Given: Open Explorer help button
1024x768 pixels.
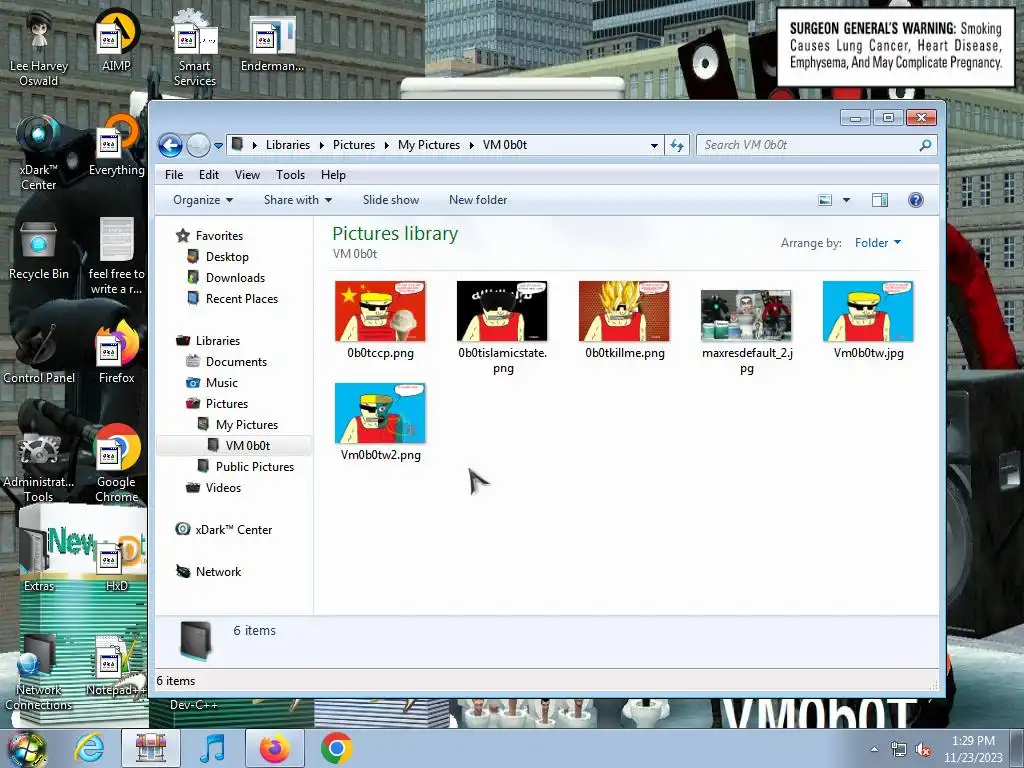Looking at the screenshot, I should [916, 200].
